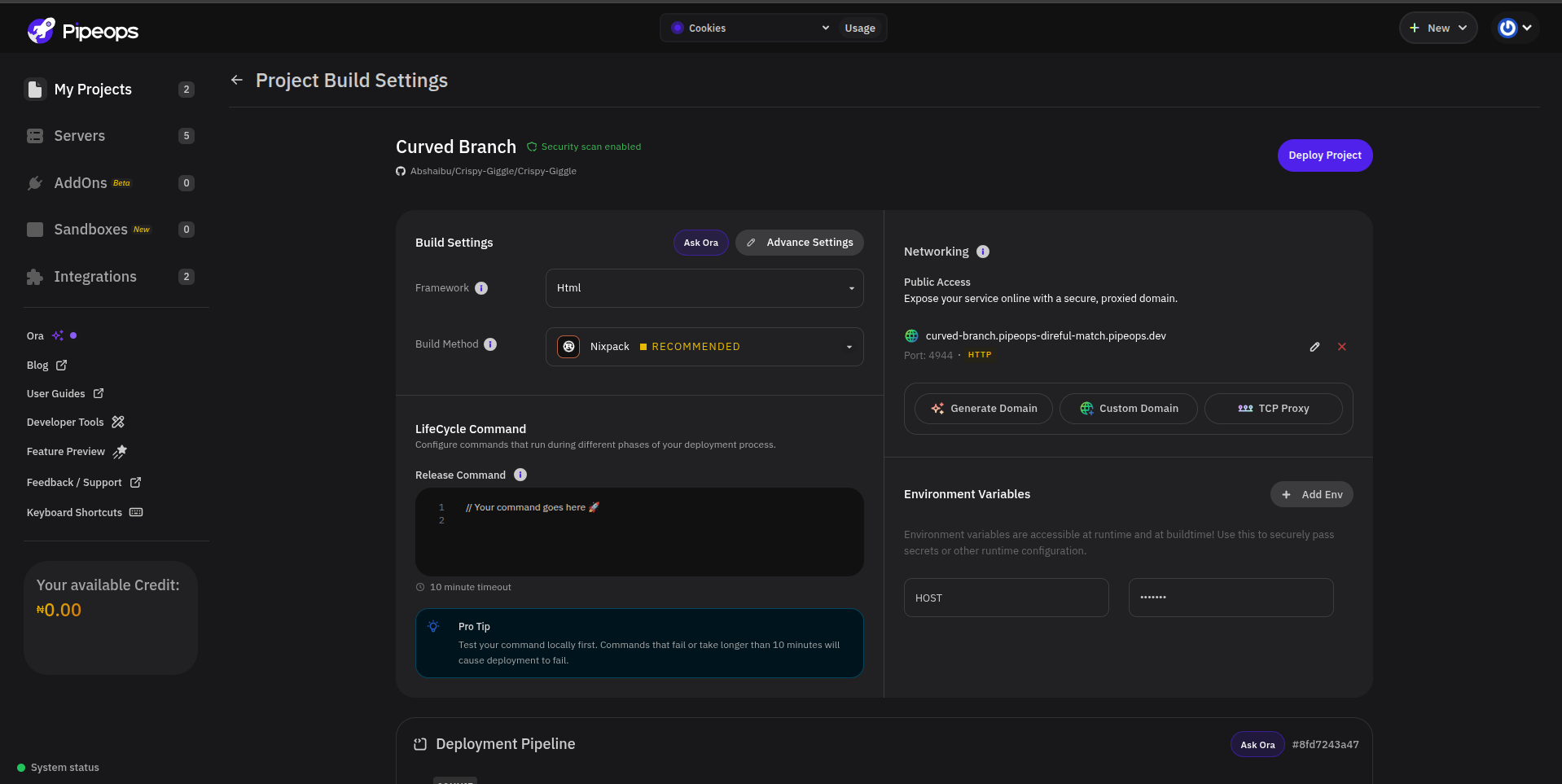Open My Projects in sidebar
The image size is (1562, 784).
[111, 90]
